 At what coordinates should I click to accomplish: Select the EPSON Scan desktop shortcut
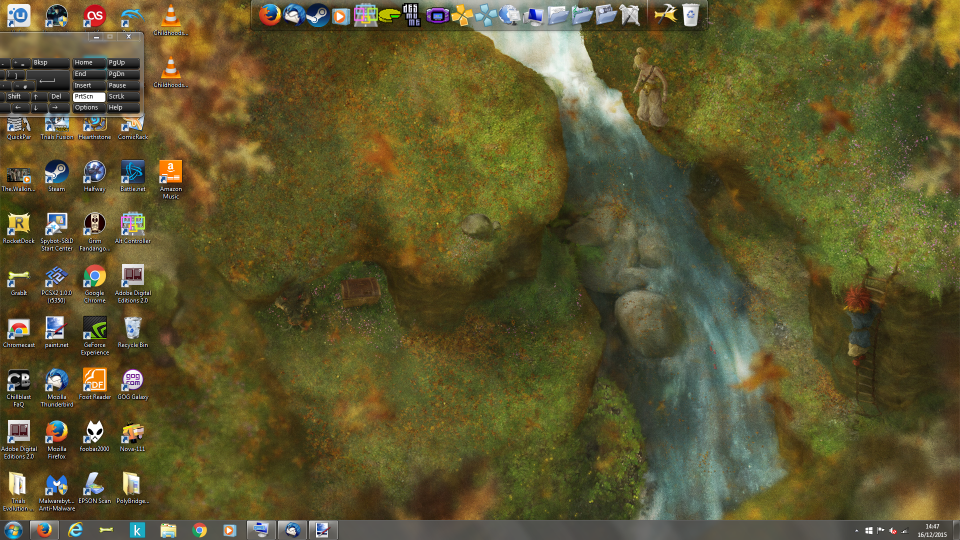pos(94,489)
